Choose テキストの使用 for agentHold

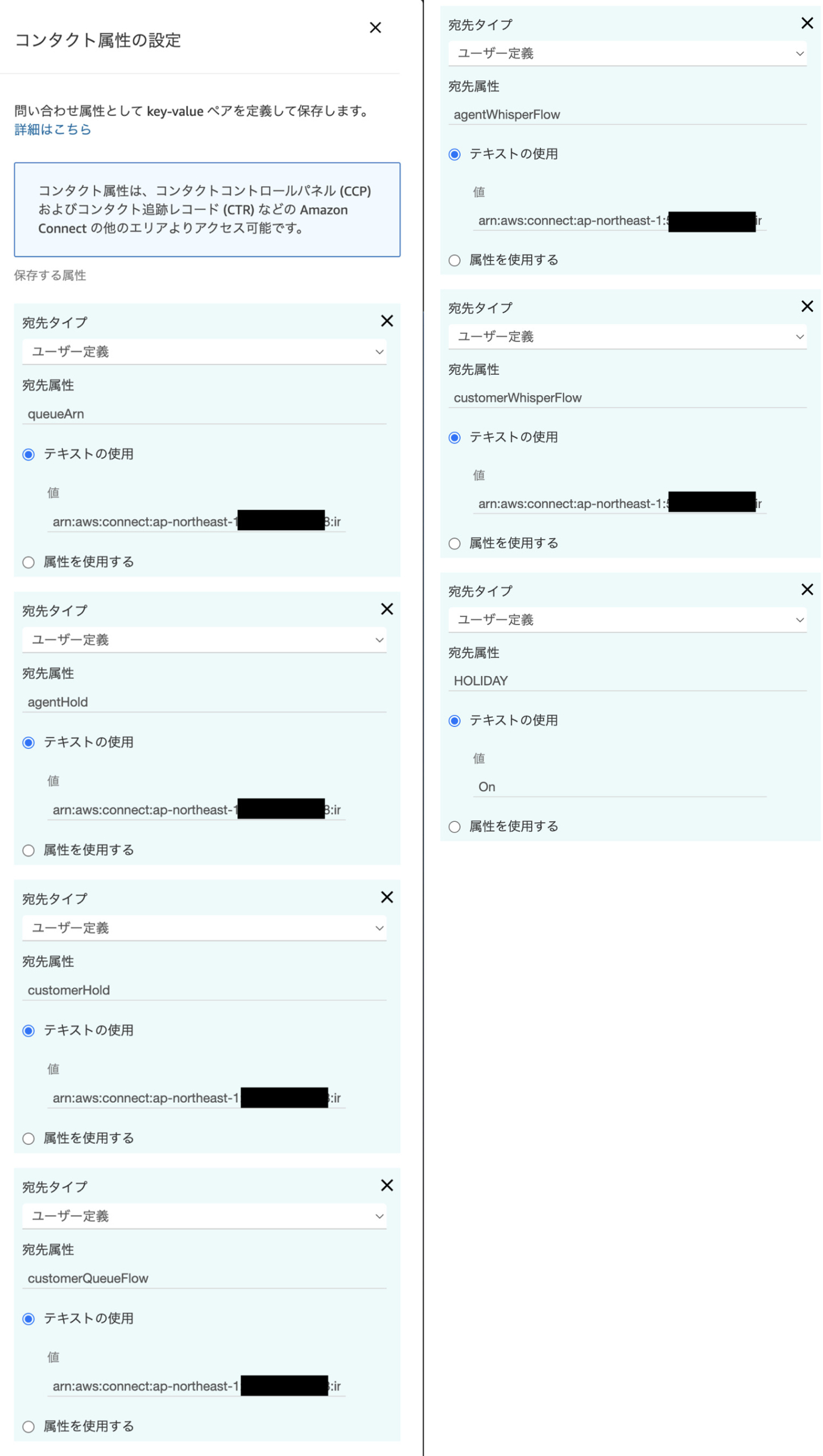tap(28, 743)
